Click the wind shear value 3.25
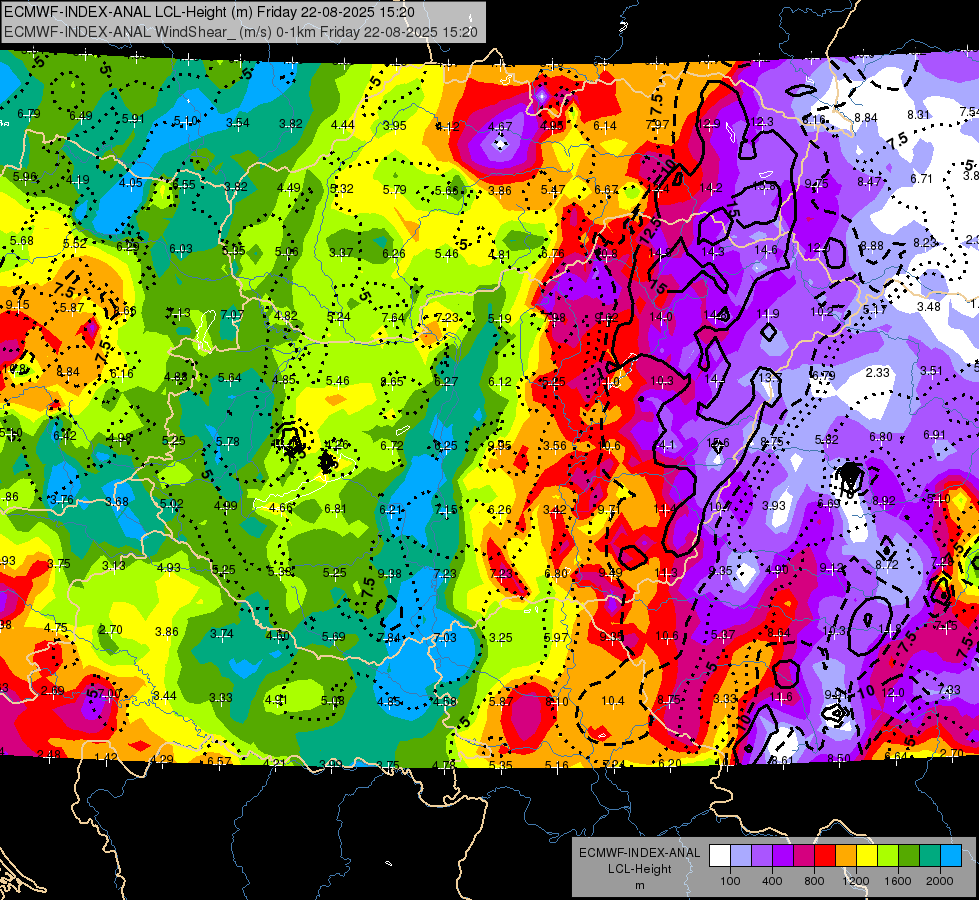The width and height of the screenshot is (979, 900). [x=500, y=638]
